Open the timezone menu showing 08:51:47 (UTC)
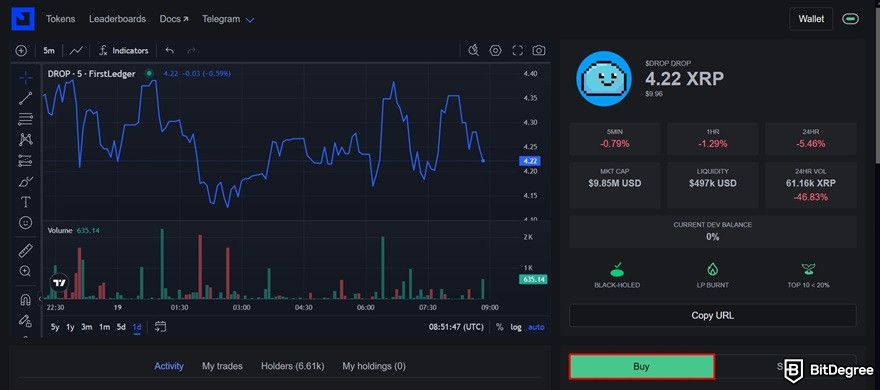 [x=456, y=327]
